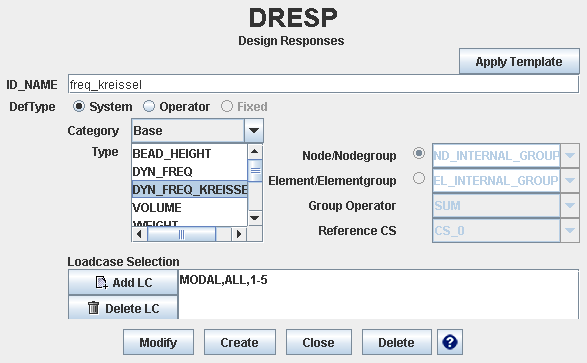Click the ID_NAME input field
This screenshot has width=587, height=363.
(x=323, y=84)
